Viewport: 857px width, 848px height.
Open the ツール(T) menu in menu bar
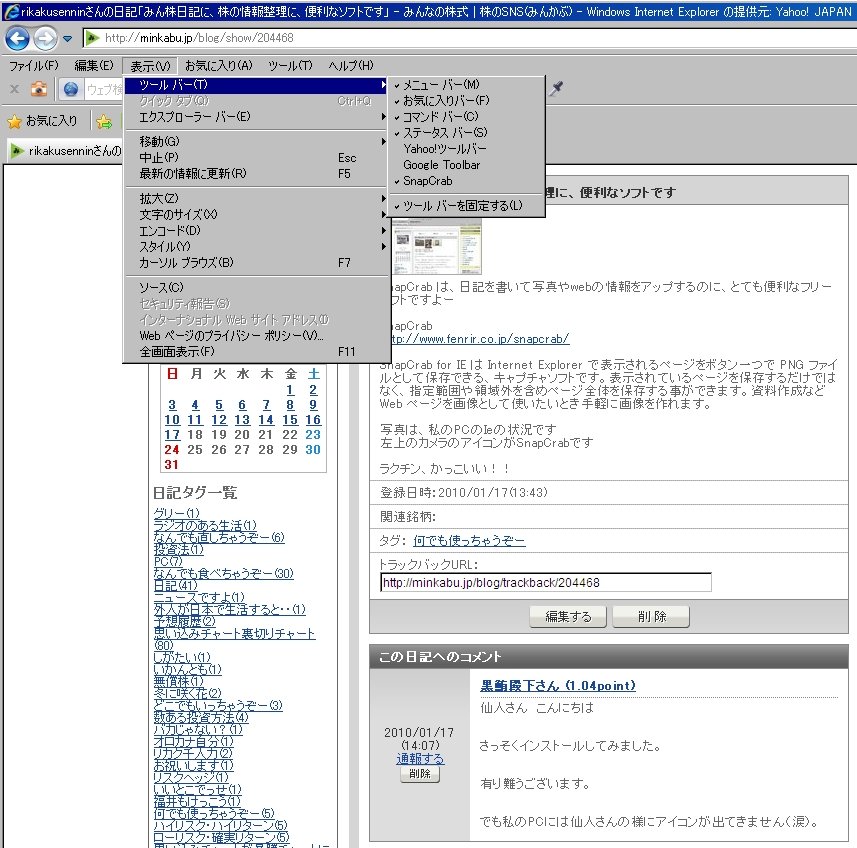click(290, 66)
